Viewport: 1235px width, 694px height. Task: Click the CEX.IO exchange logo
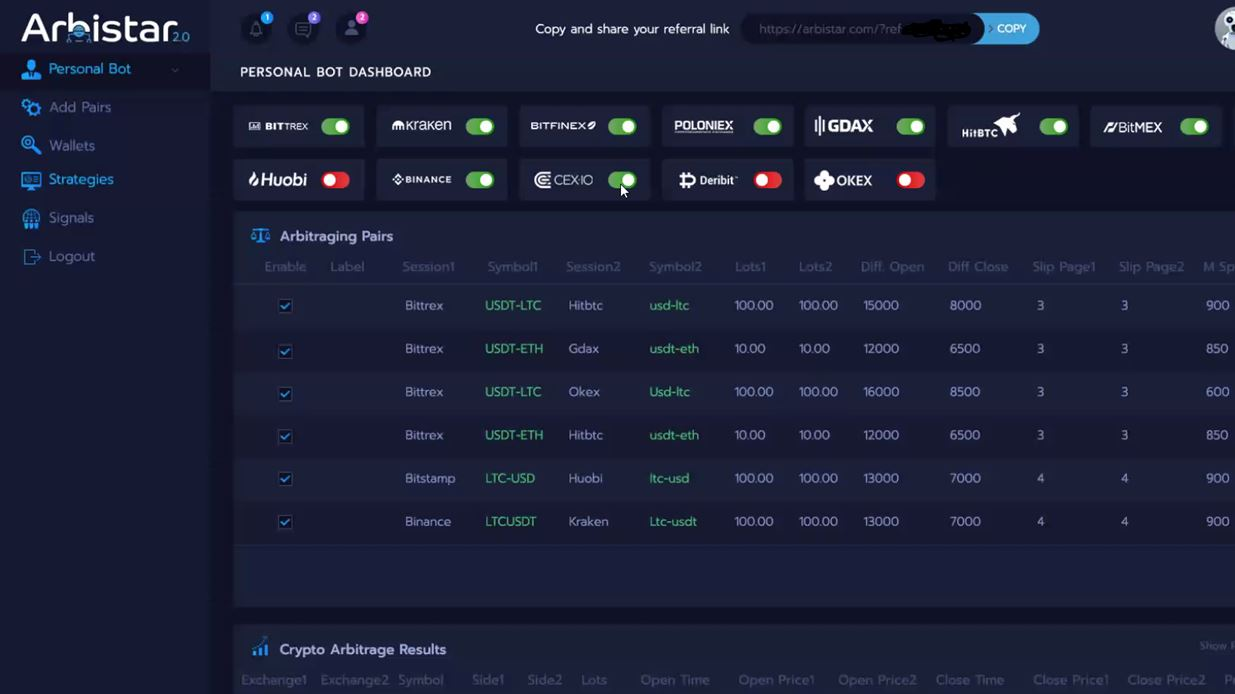[x=563, y=180]
